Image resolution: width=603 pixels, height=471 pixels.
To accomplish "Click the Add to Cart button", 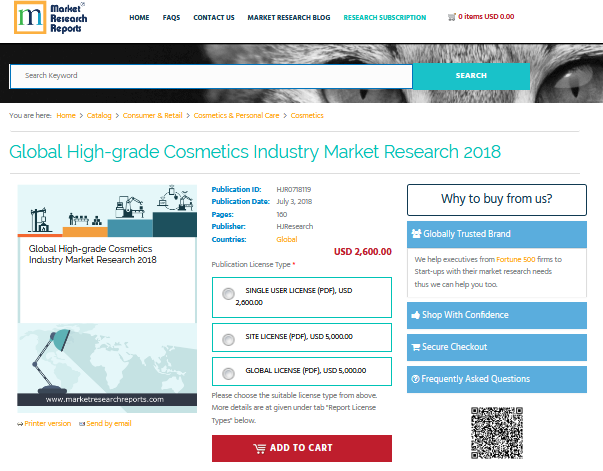I will (x=302, y=448).
